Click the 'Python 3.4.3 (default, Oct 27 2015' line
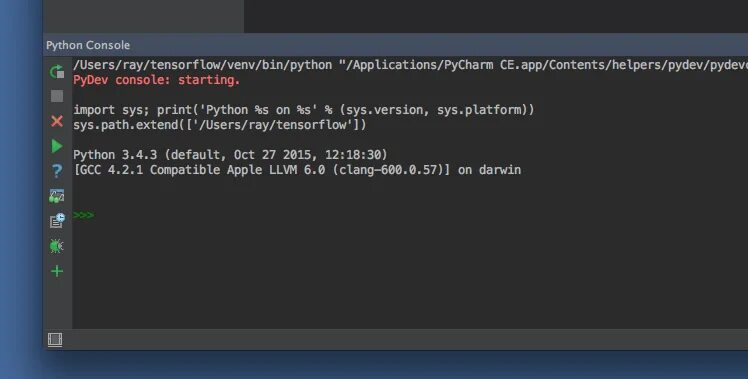 tap(230, 155)
